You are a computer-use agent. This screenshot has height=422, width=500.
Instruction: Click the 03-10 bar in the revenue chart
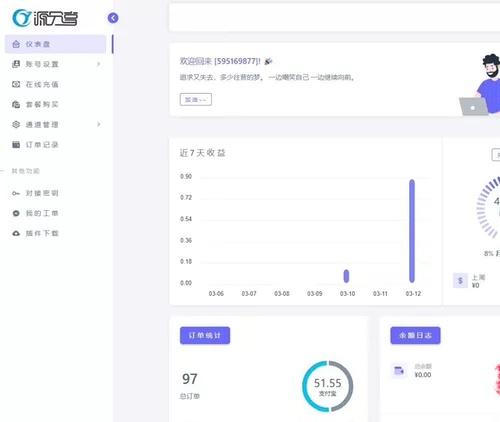(x=346, y=276)
